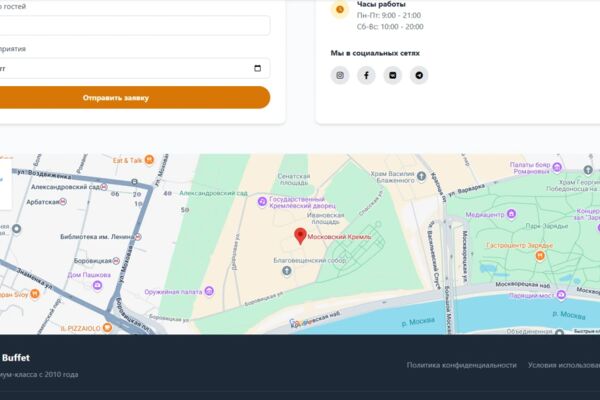The height and width of the screenshot is (400, 600).
Task: Click the Москворецкая наб street label
Action: click(x=522, y=284)
